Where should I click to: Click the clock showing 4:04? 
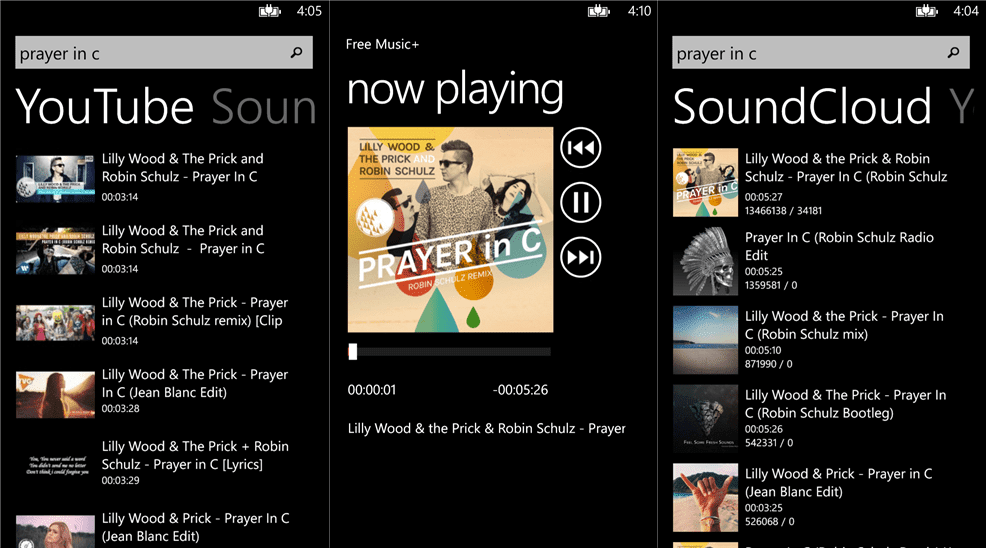pyautogui.click(x=966, y=11)
